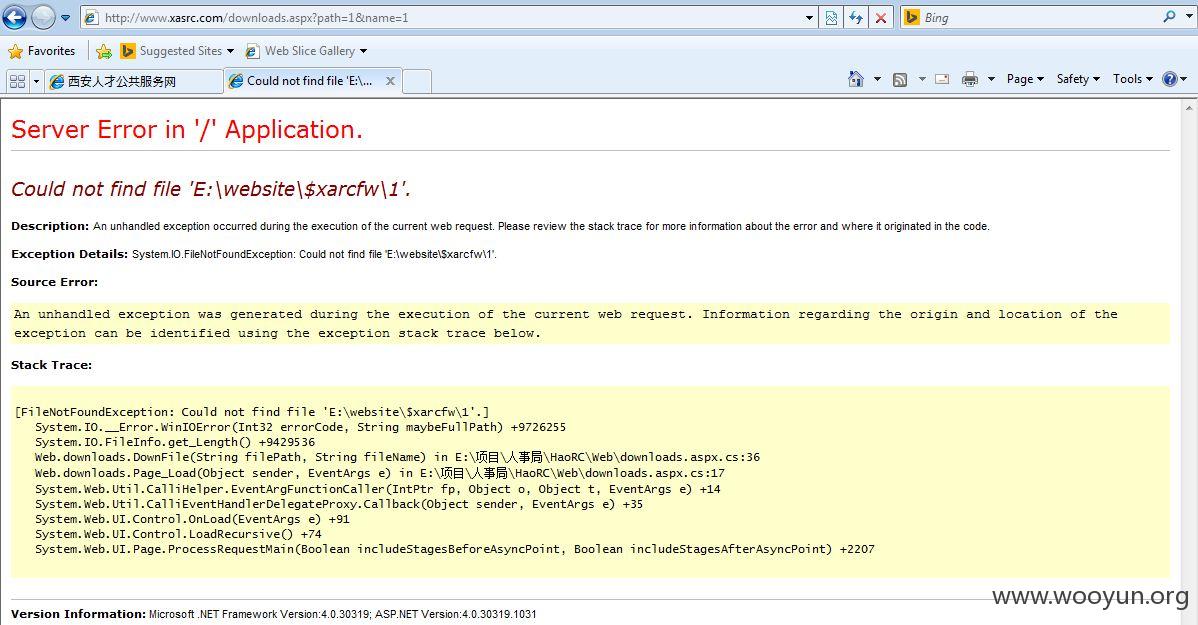Click the Control.OnLoad(EventArgs e) line
The image size is (1198, 625).
tap(192, 519)
